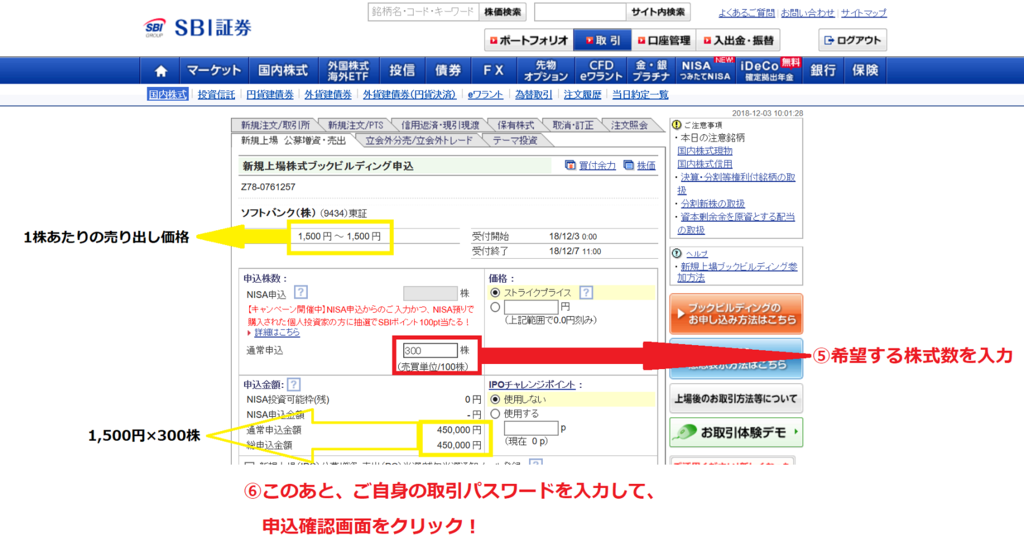1024x551 pixels.
Task: Switch to 立会外分売/立会外トレード tab
Action: tap(419, 140)
